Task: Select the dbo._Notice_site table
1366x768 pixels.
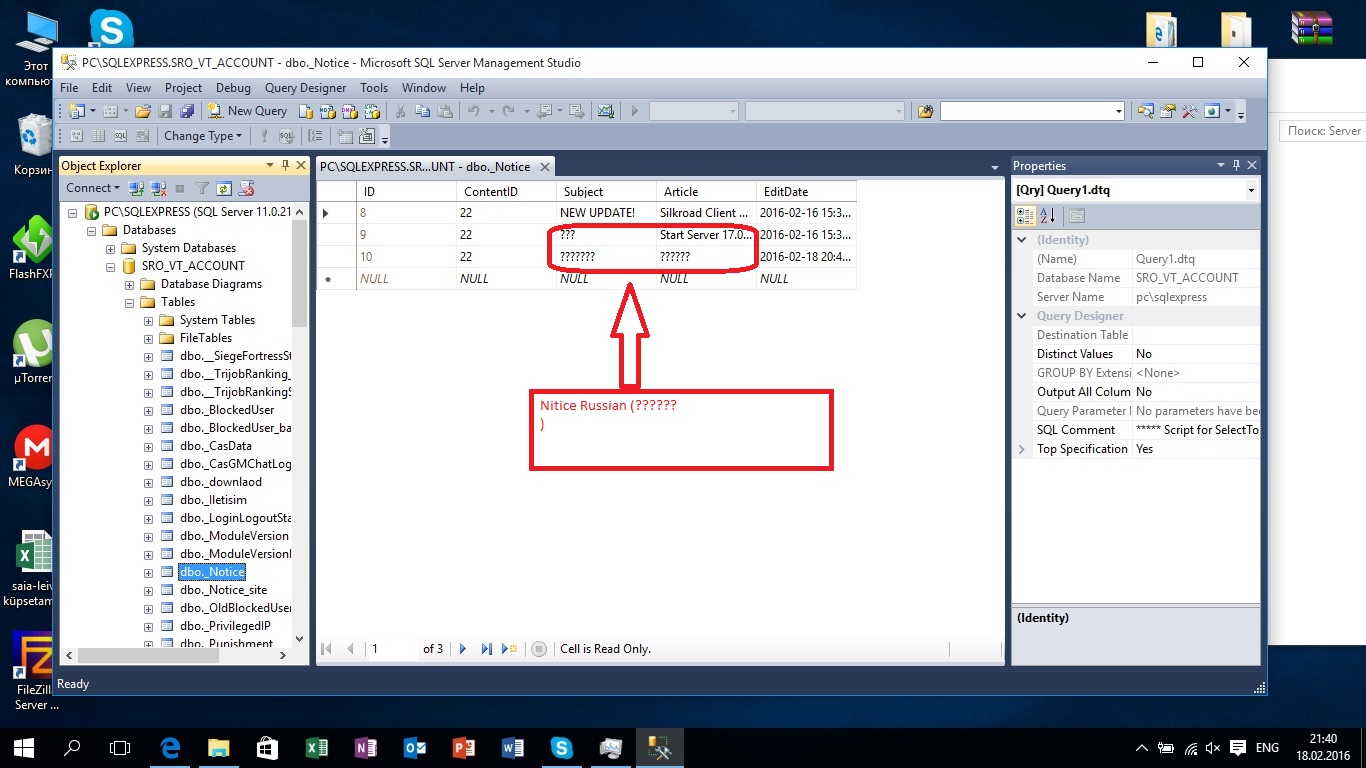Action: point(223,590)
